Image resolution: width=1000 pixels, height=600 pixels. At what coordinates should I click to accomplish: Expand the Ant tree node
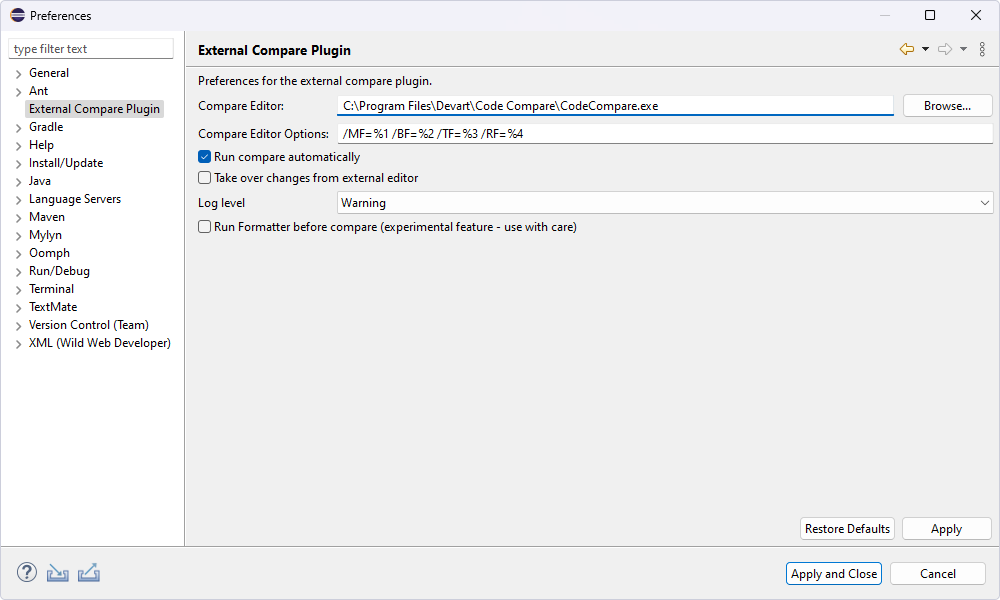pos(18,92)
